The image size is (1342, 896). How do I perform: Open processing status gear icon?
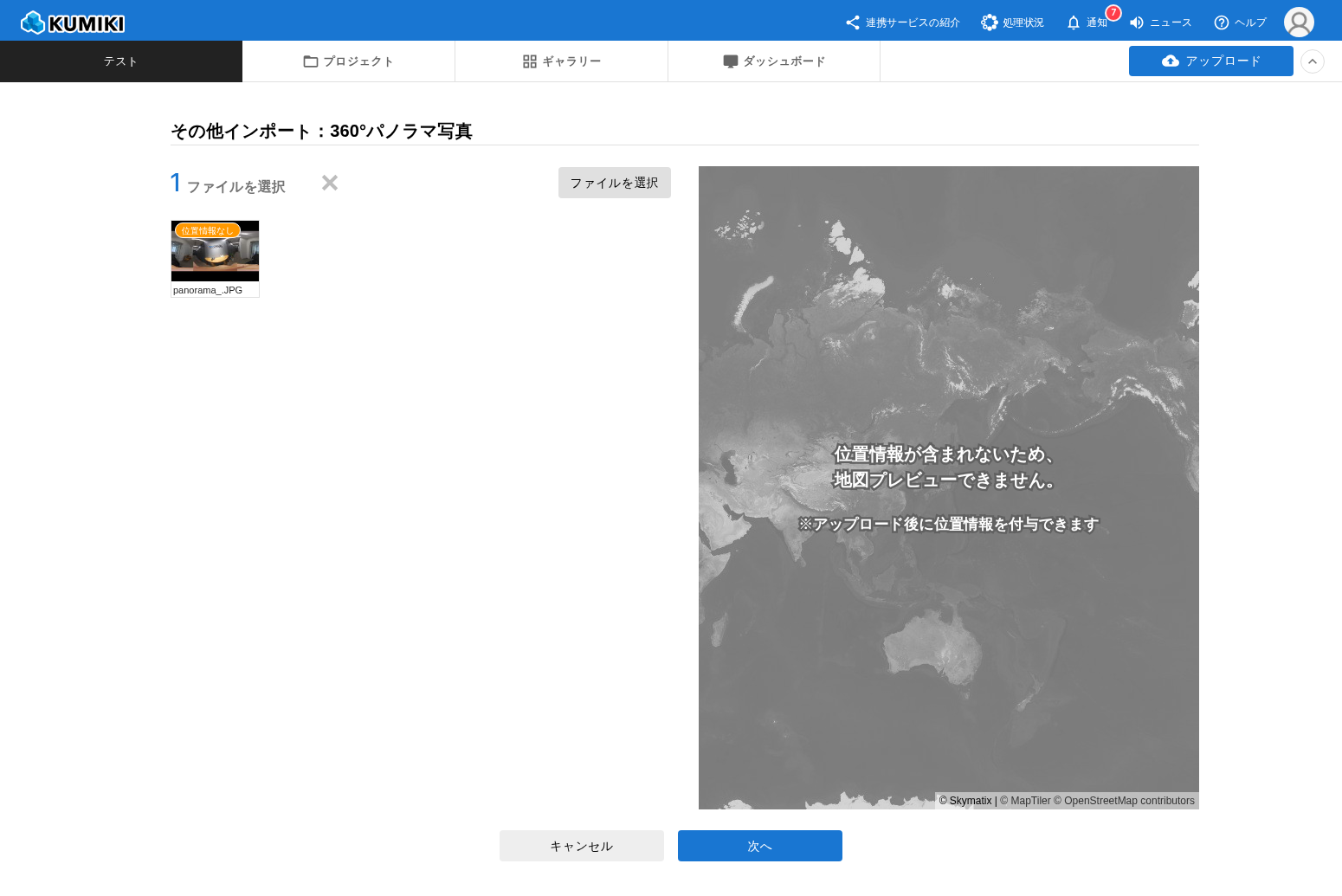pyautogui.click(x=989, y=23)
